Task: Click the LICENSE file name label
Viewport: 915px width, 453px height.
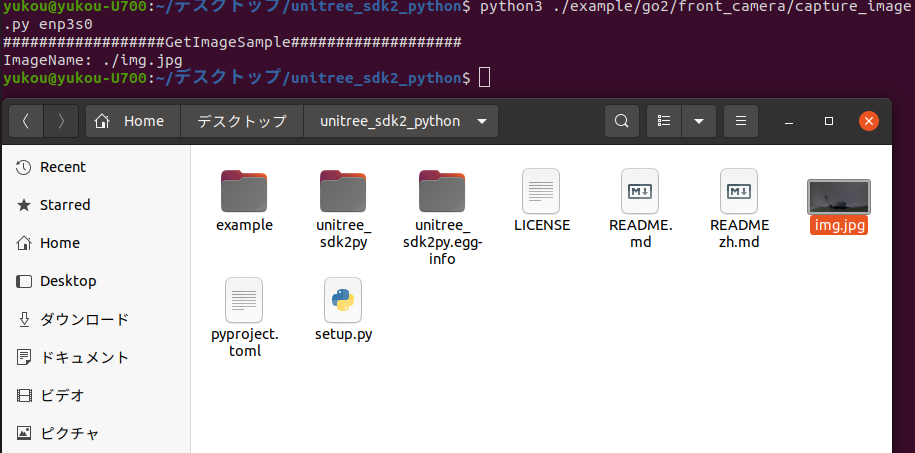Action: pyautogui.click(x=542, y=225)
